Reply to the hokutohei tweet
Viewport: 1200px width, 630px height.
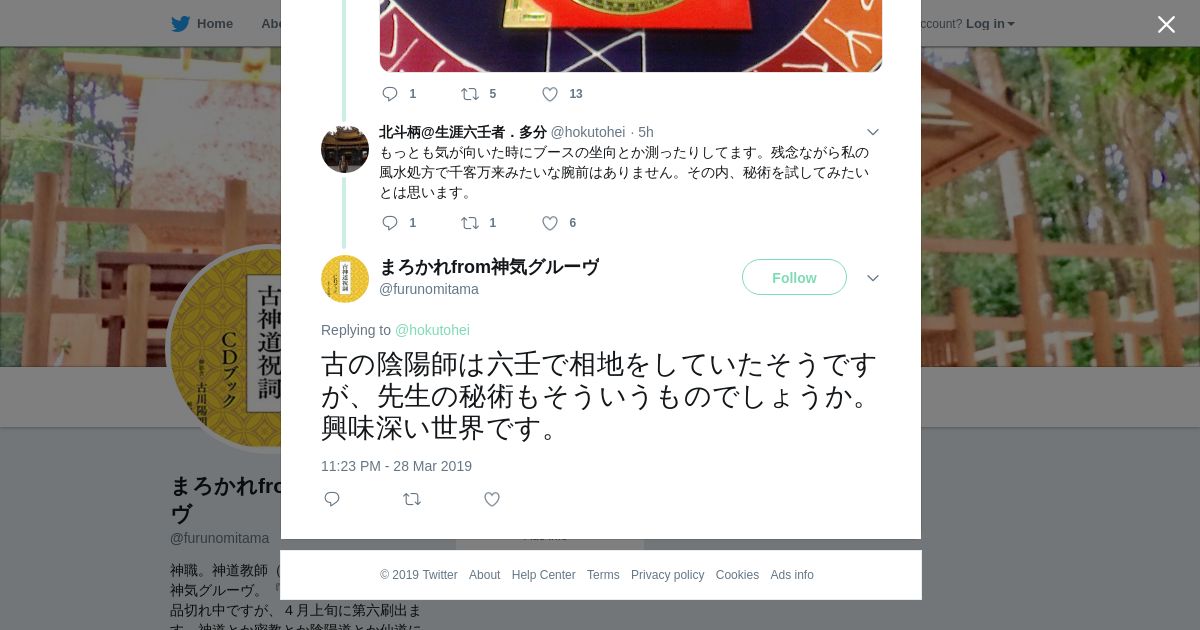(x=390, y=223)
